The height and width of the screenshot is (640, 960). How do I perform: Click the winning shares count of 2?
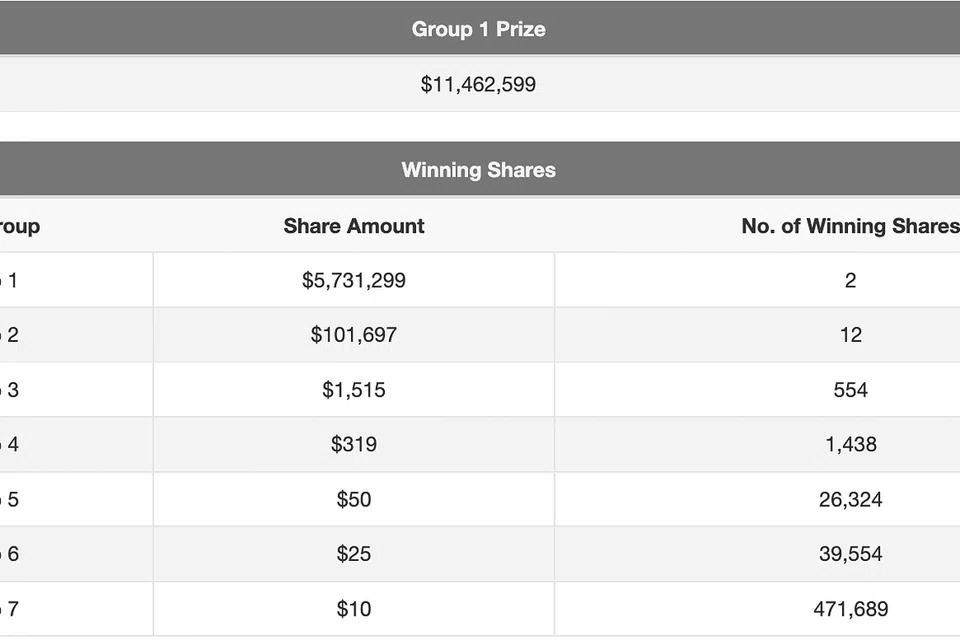tap(850, 280)
